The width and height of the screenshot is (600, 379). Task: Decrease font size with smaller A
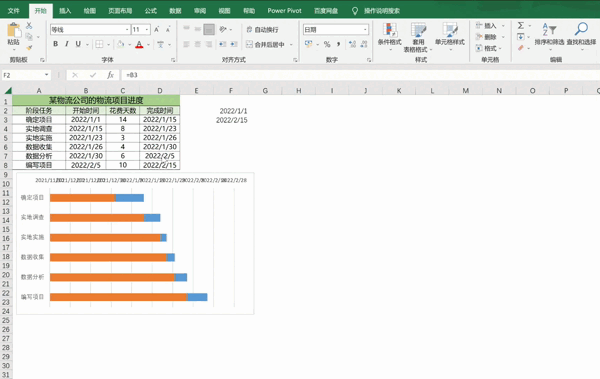[168, 29]
